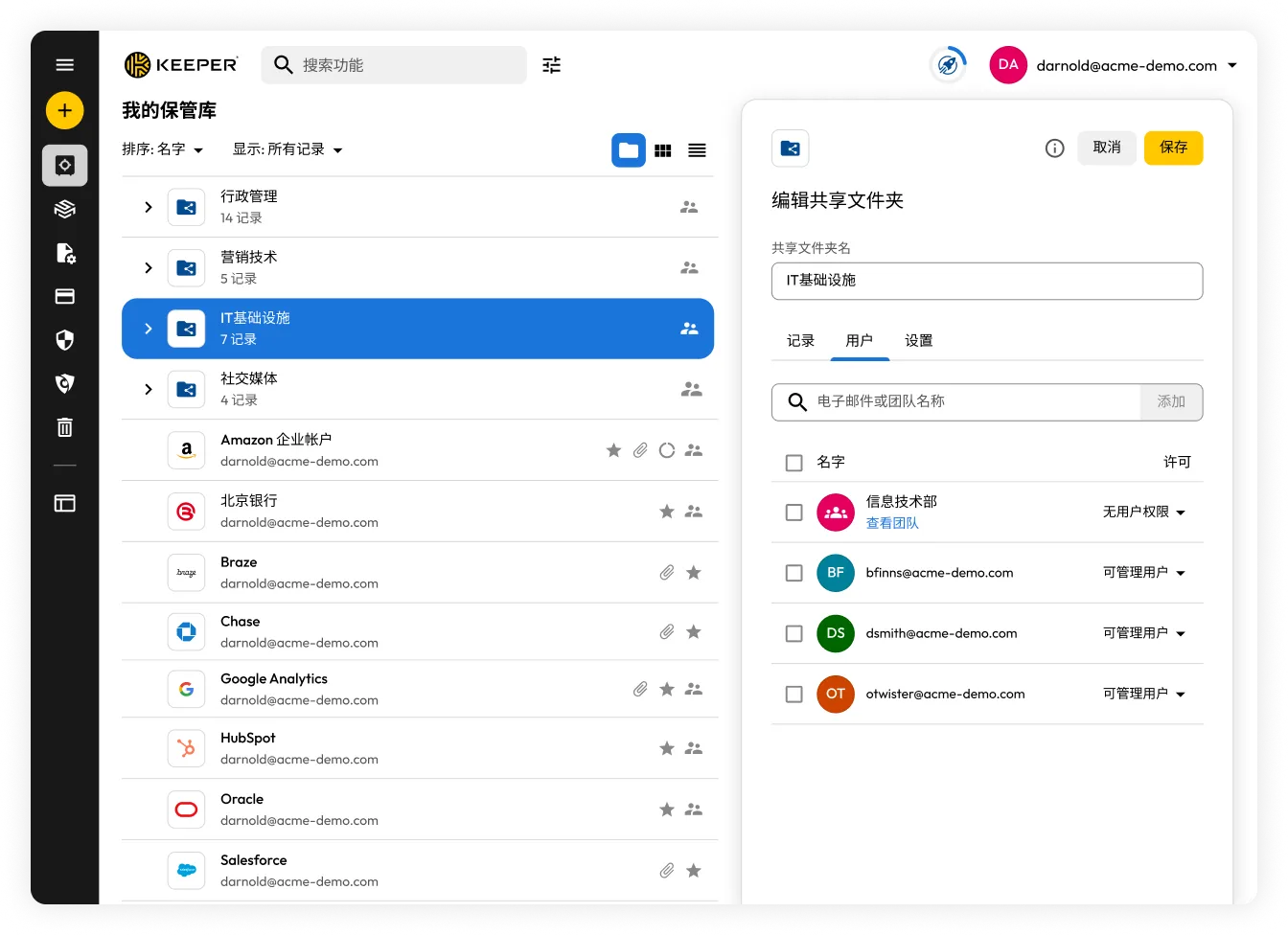Click the info icon in edit panel
The width and height of the screenshot is (1288, 935).
pyautogui.click(x=1054, y=148)
